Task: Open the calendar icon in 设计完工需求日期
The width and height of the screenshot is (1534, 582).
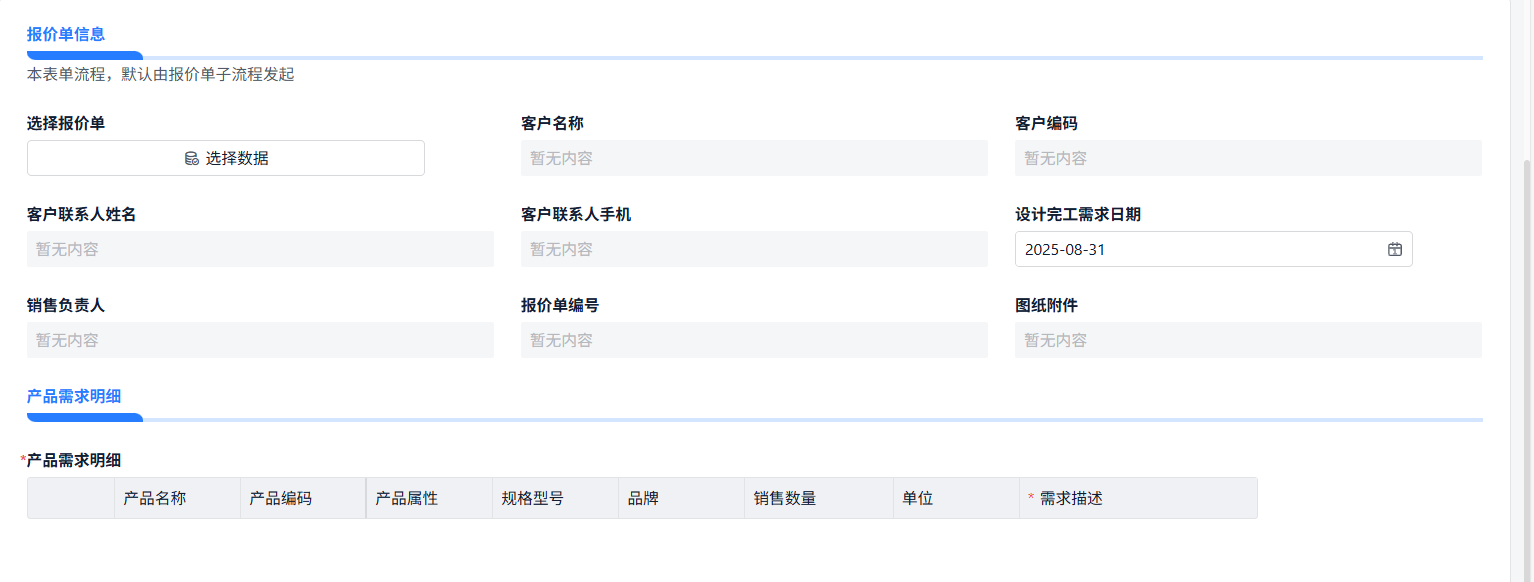Action: click(1395, 249)
